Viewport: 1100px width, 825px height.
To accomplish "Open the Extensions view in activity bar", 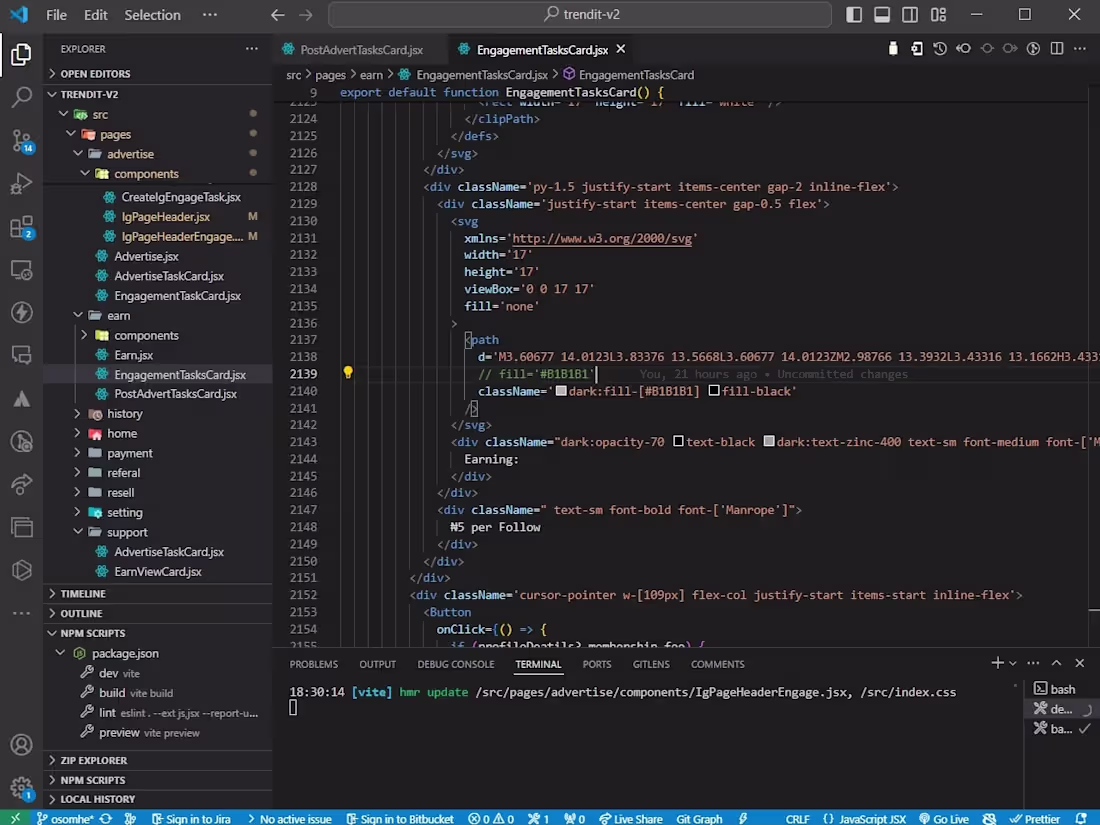I will click(x=21, y=227).
